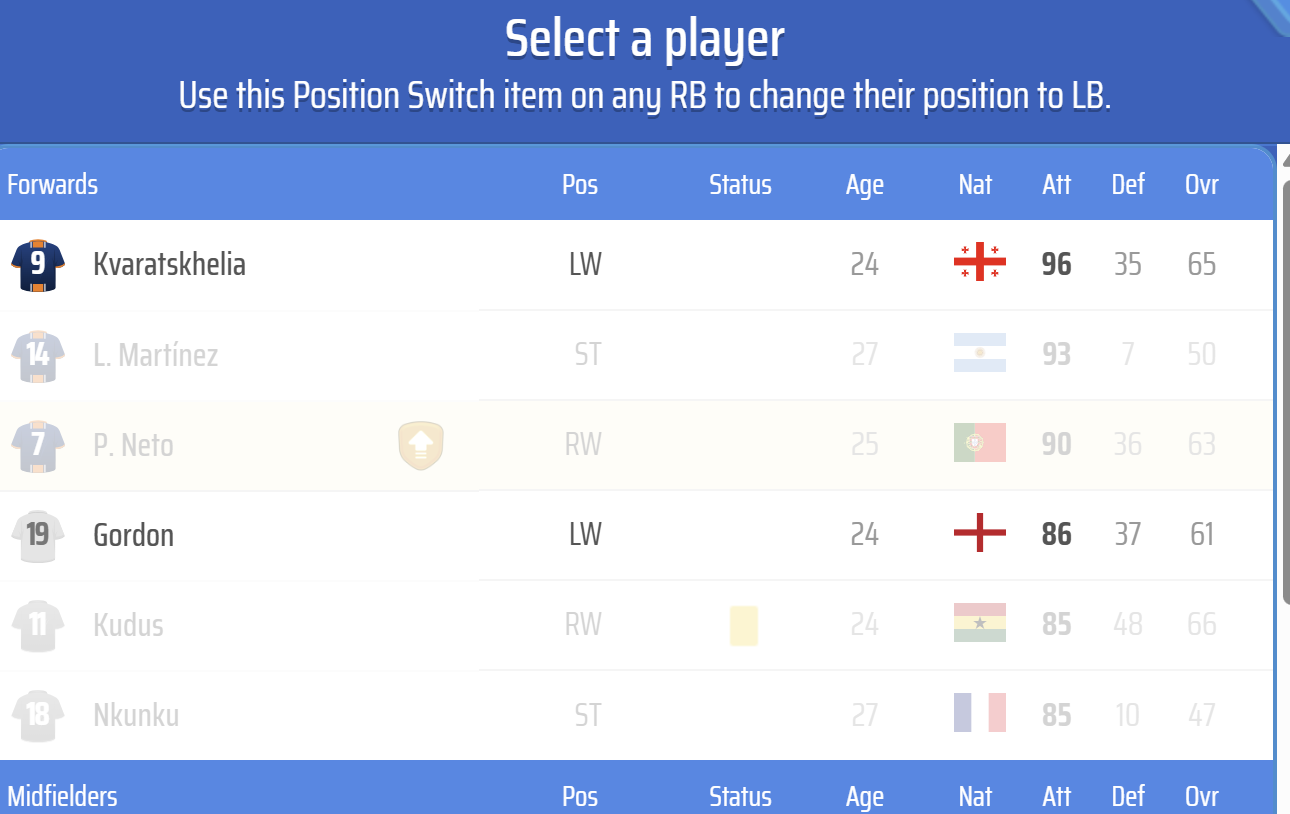Click Nkunku's number 18 jersey icon
Viewport: 1290px width, 814px height.
pos(38,715)
